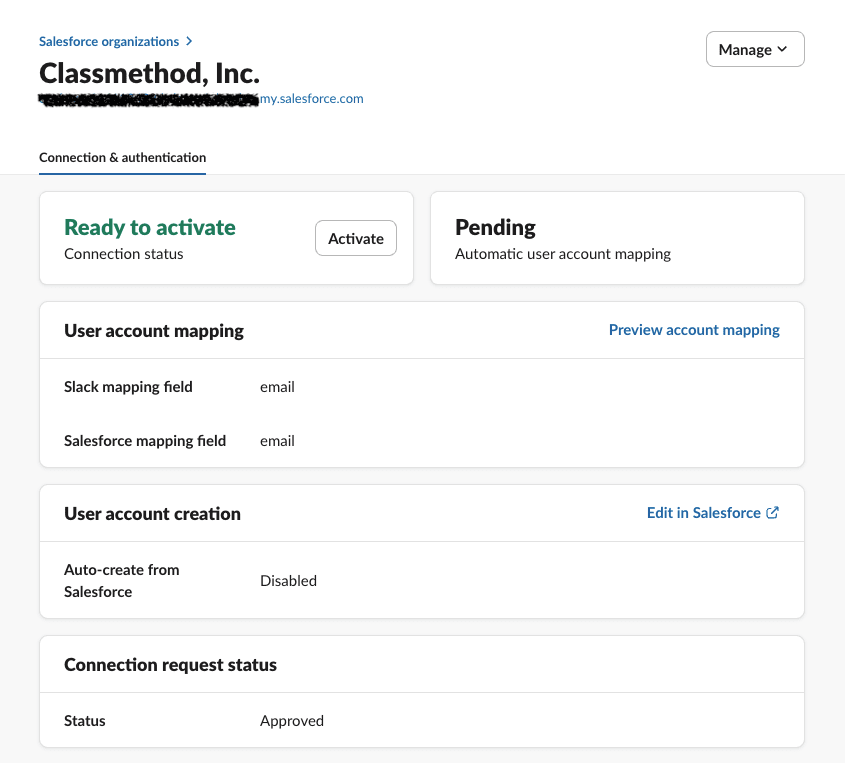Select the Connection & authentication tab

click(x=122, y=157)
